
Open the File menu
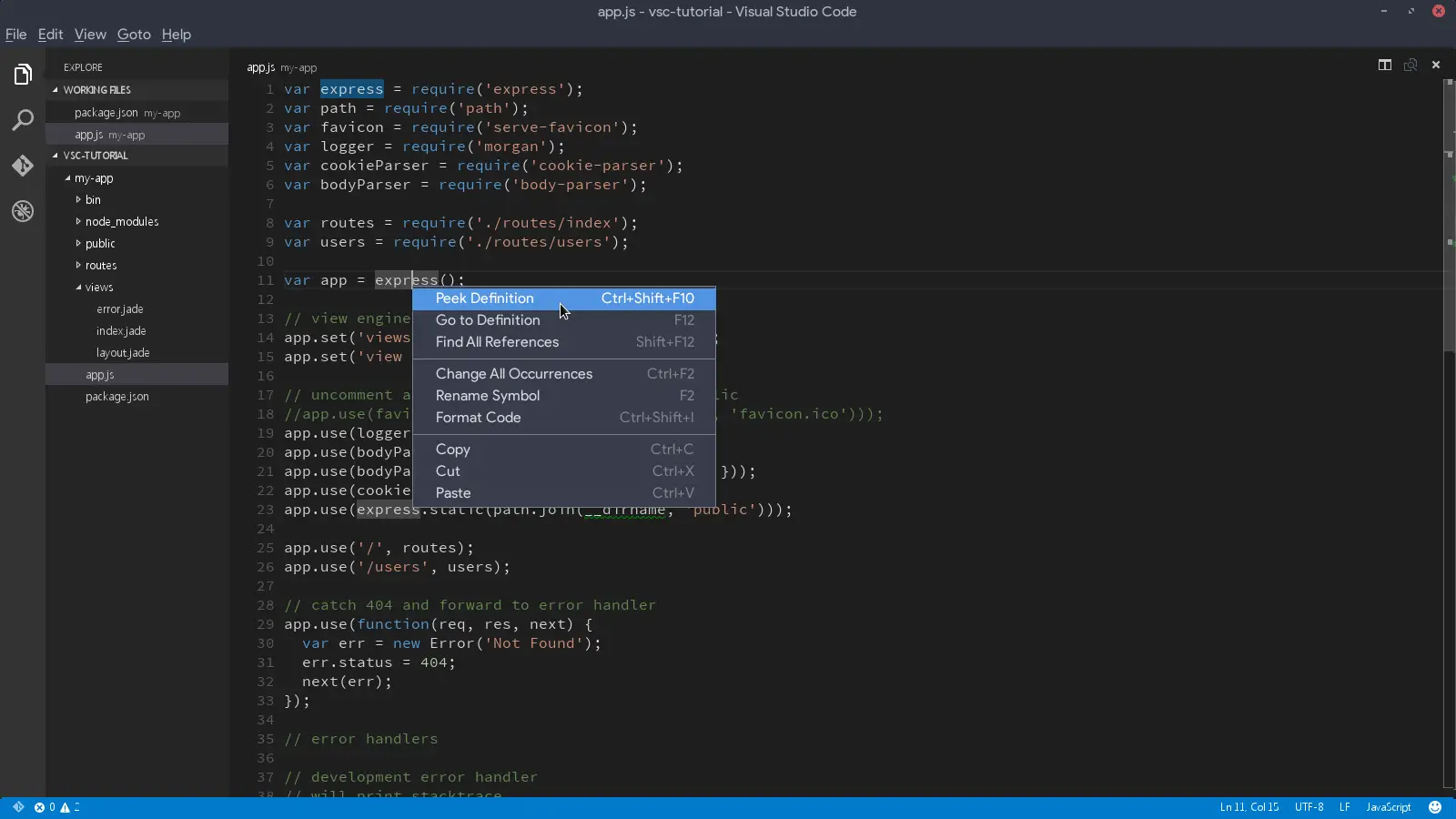click(x=16, y=35)
